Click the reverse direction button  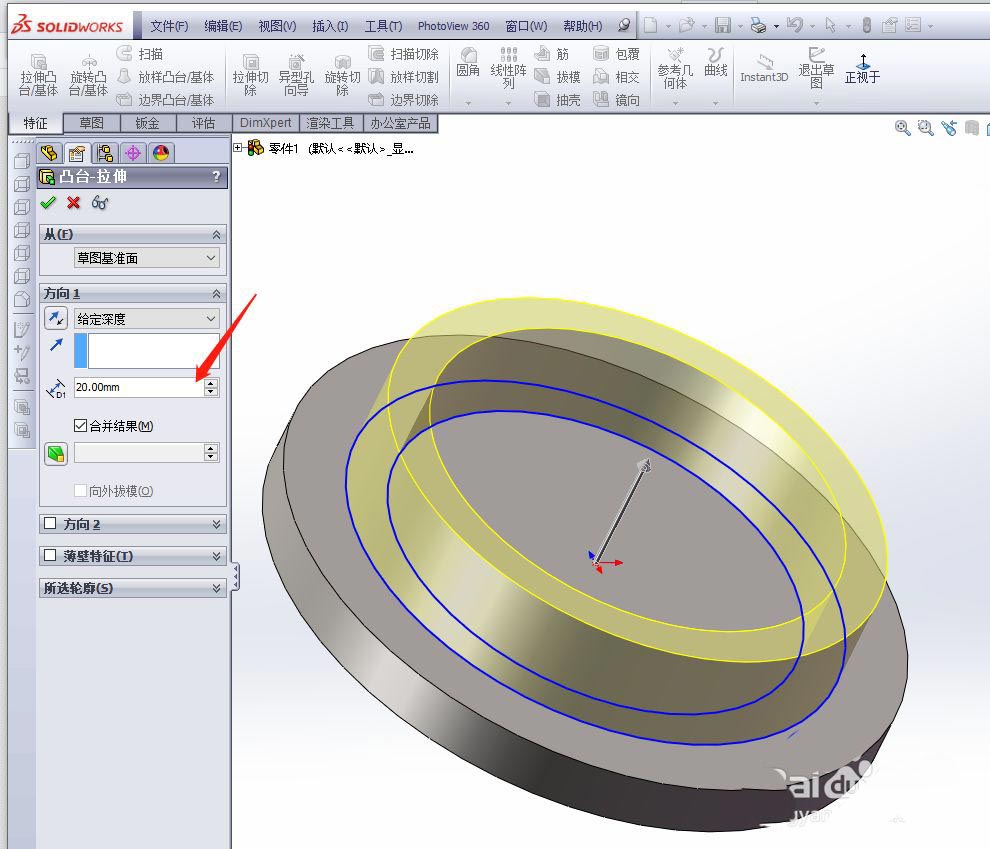56,318
